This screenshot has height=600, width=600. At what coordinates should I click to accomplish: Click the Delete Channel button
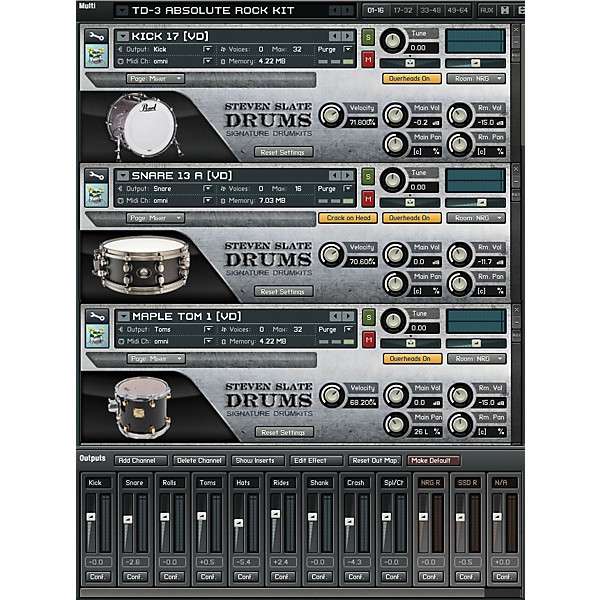click(199, 460)
